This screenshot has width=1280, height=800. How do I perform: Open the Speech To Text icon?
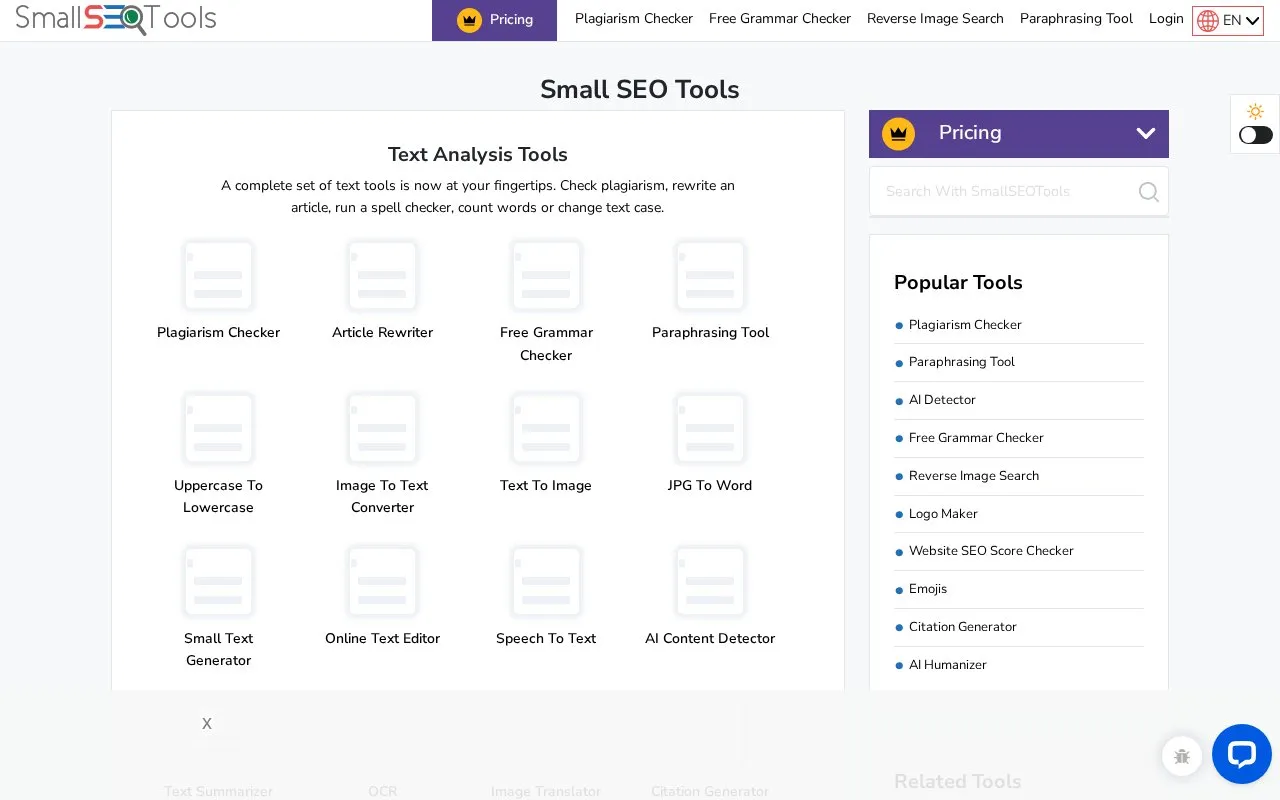(546, 582)
